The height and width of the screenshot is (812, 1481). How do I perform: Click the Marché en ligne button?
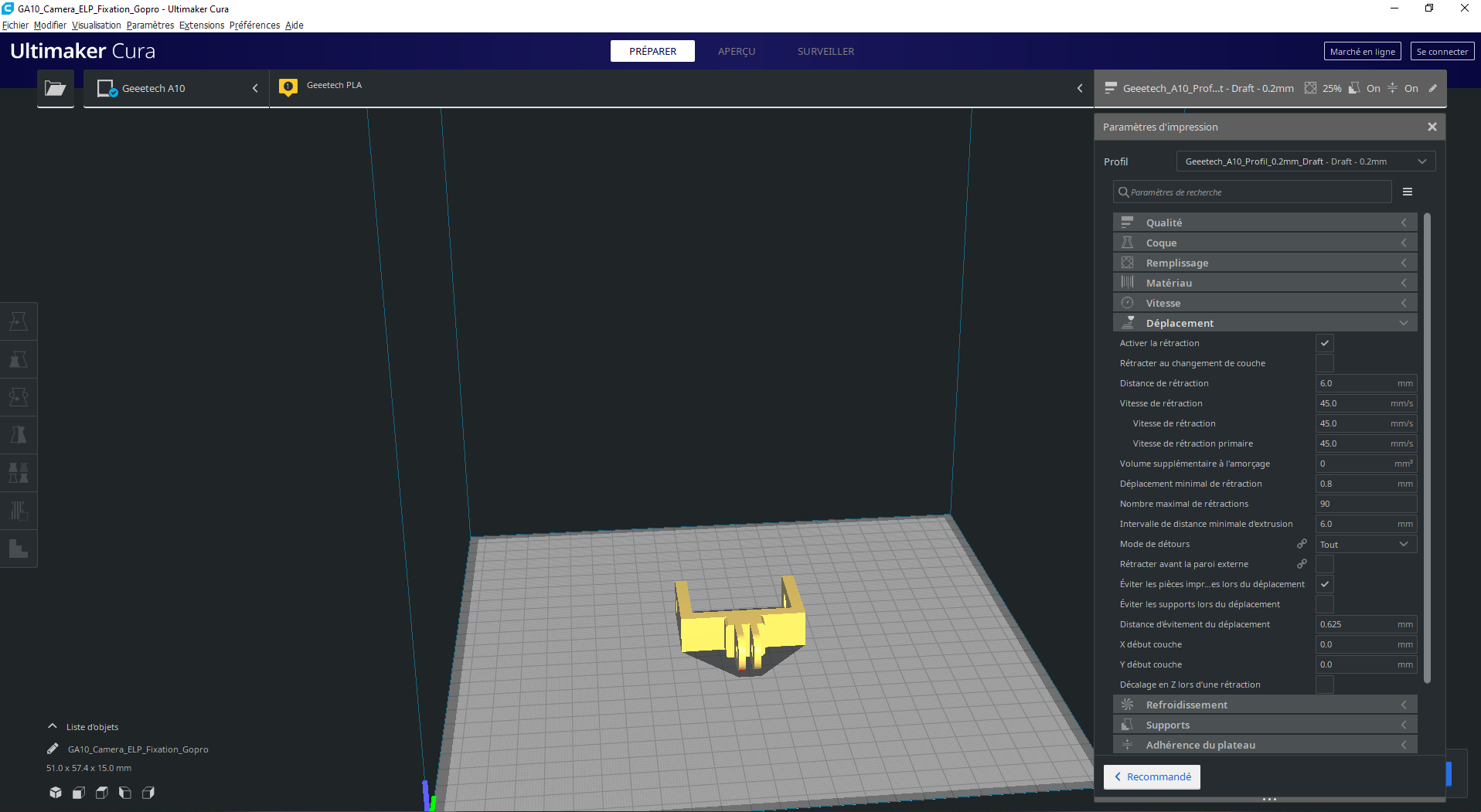coord(1363,51)
